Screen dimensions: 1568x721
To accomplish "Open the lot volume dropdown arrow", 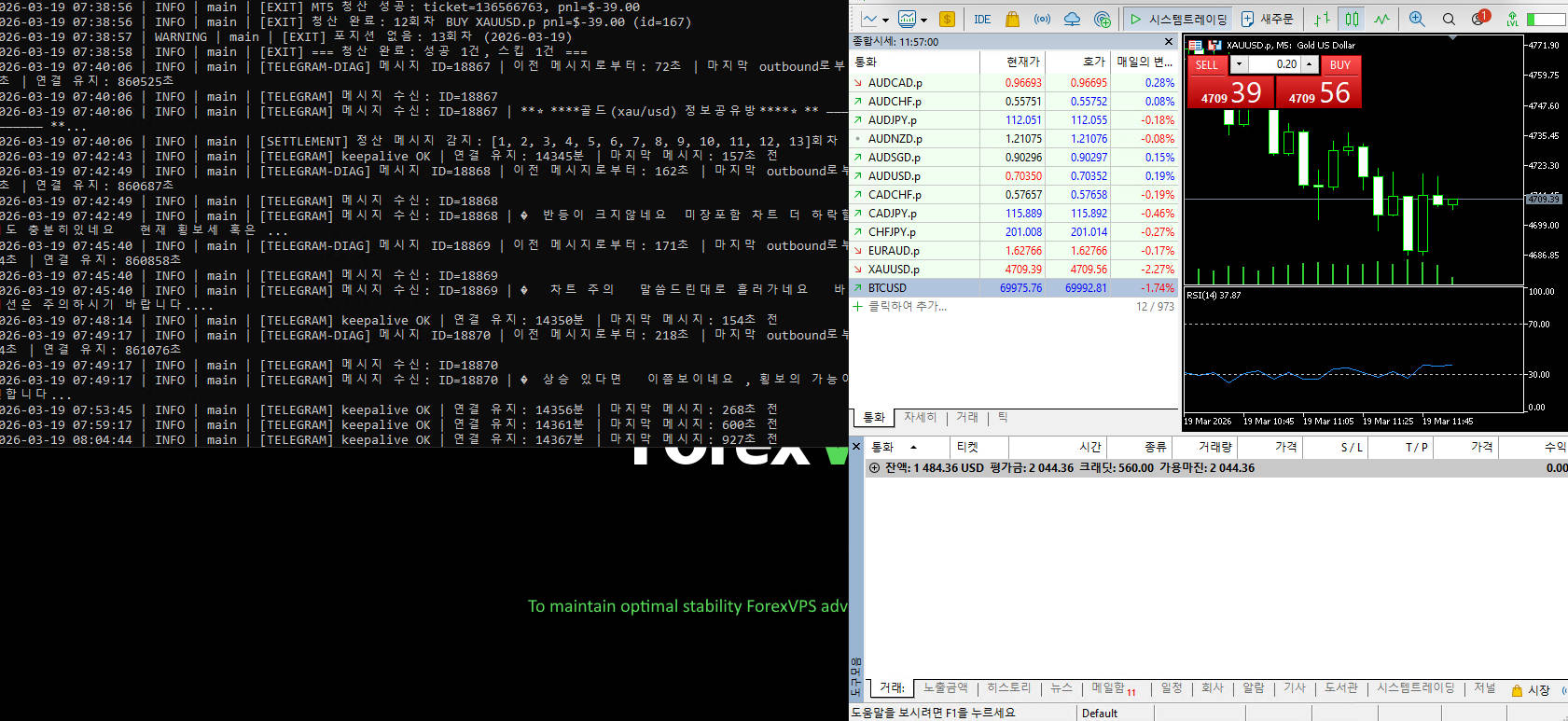I will coord(1239,64).
